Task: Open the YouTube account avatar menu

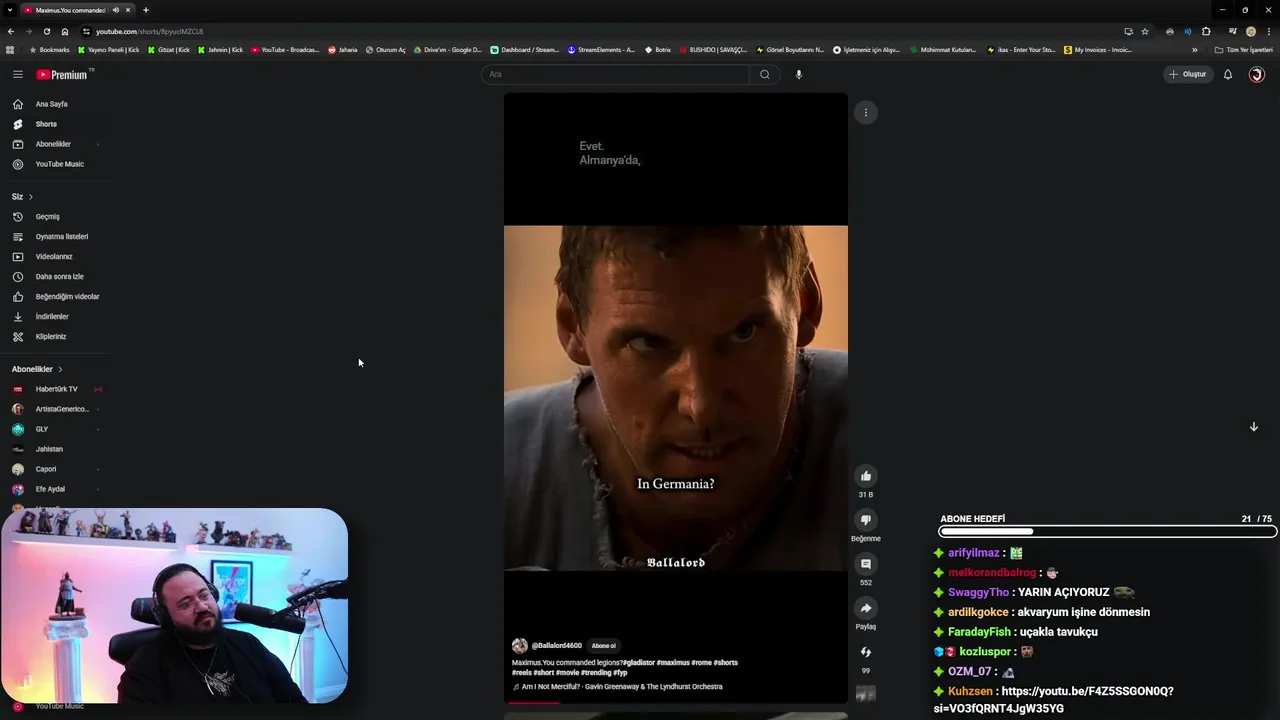Action: point(1257,74)
